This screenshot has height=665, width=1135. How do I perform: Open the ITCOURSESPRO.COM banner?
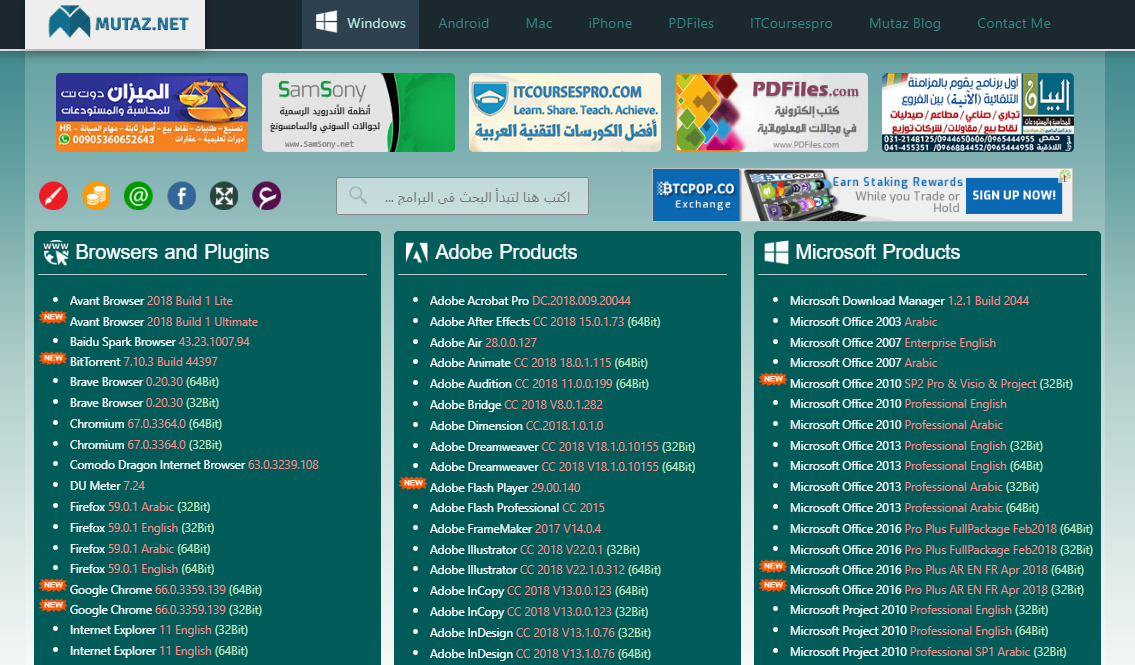point(565,112)
